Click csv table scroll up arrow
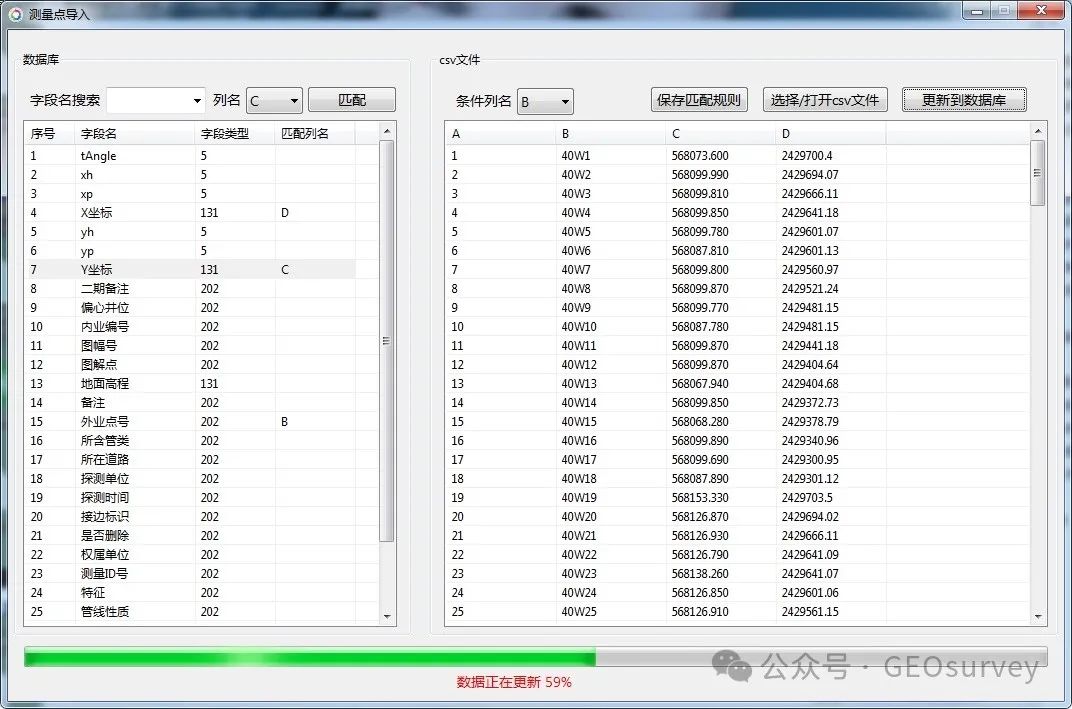Image resolution: width=1072 pixels, height=709 pixels. 1038,131
